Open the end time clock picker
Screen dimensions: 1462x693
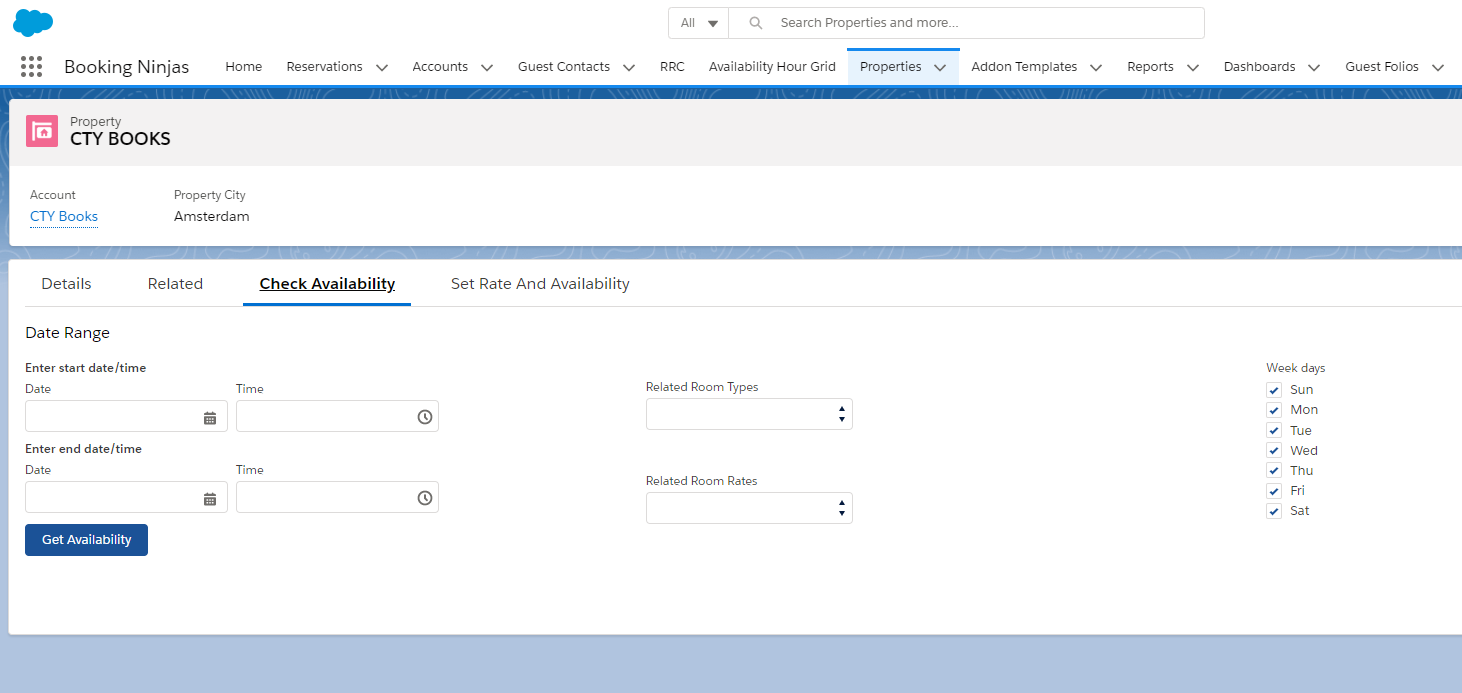point(425,498)
